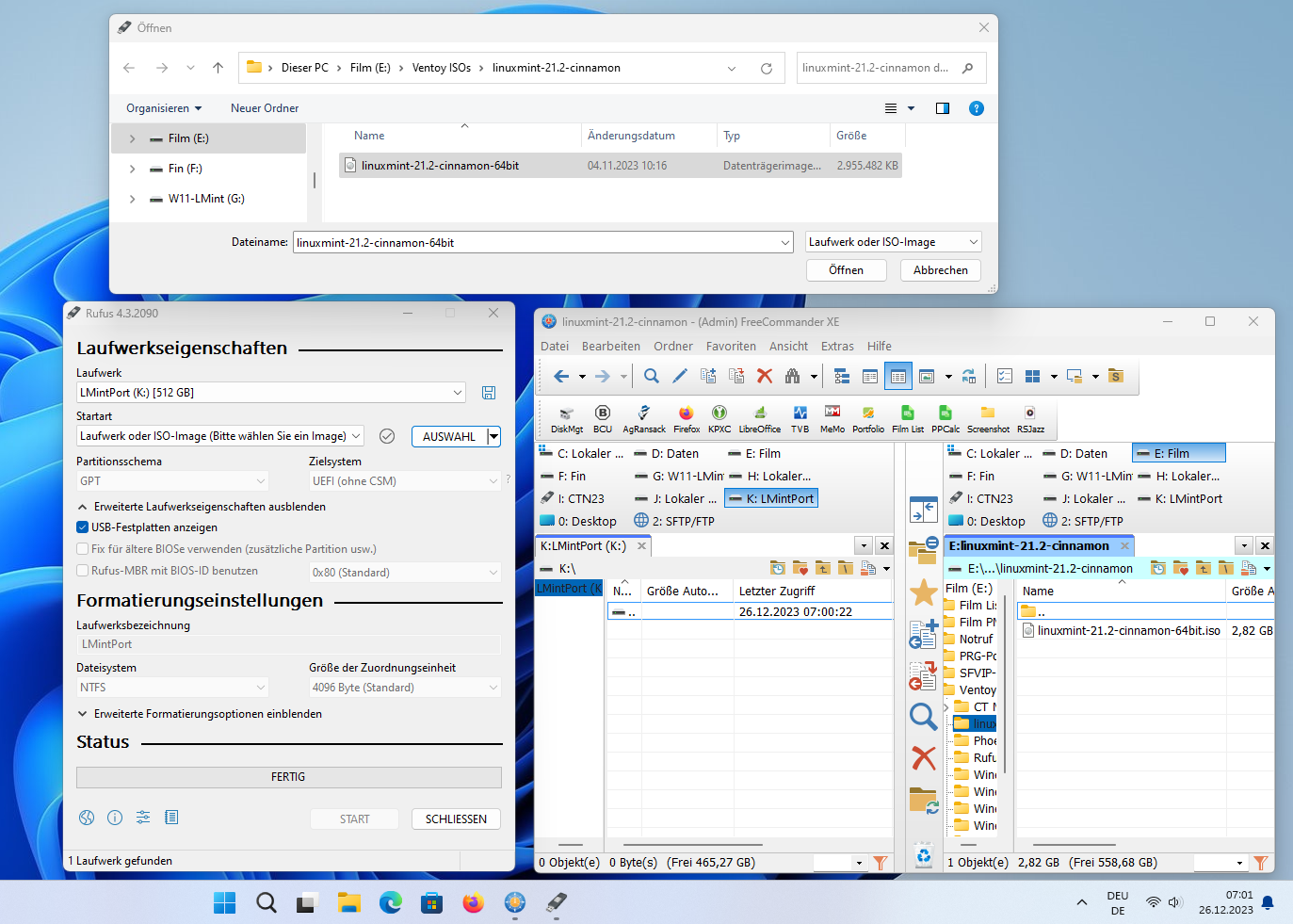The width and height of the screenshot is (1293, 924).
Task: Click the help question mark in open dialog
Action: (x=977, y=108)
